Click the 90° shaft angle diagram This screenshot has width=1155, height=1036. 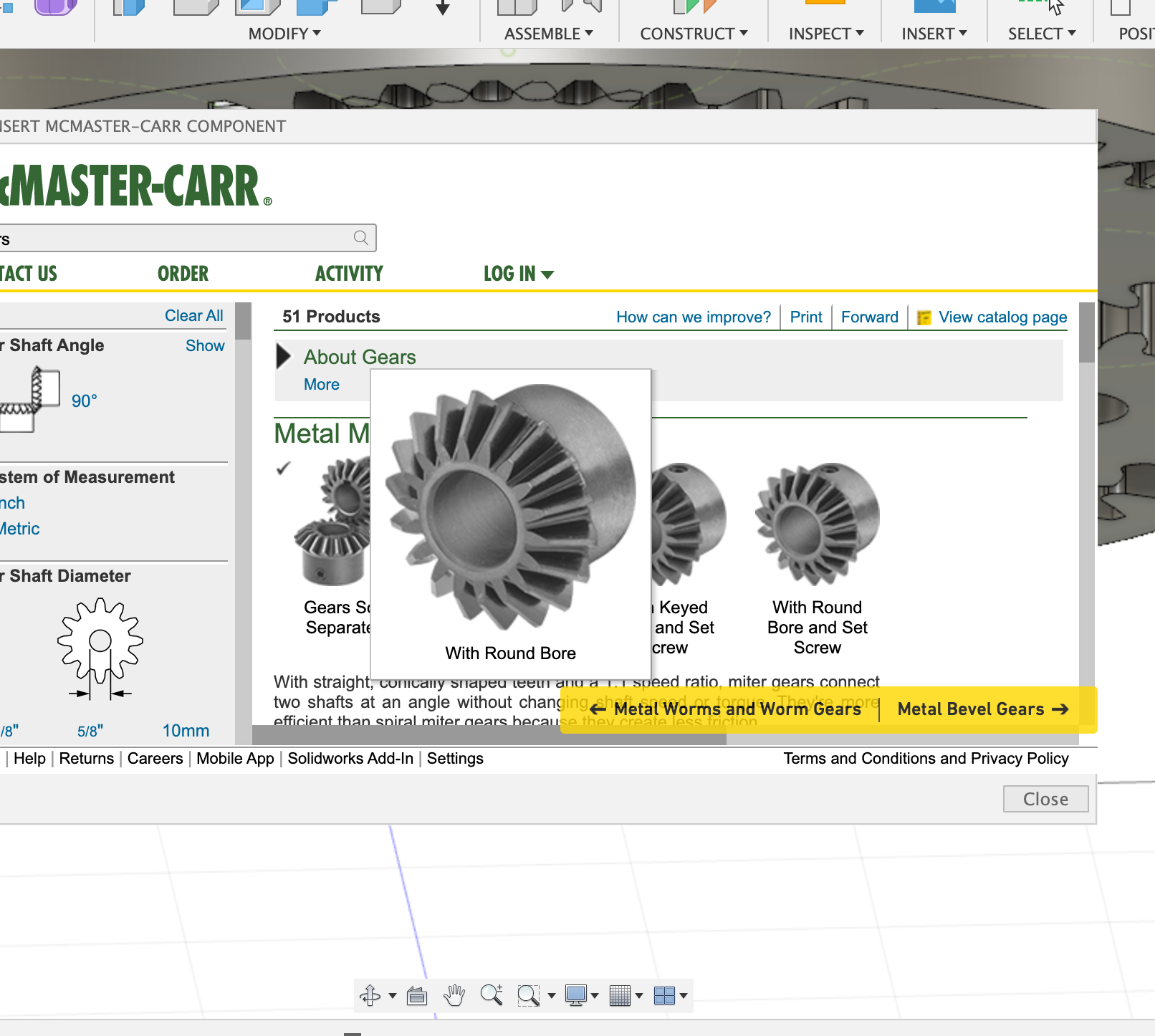29,399
